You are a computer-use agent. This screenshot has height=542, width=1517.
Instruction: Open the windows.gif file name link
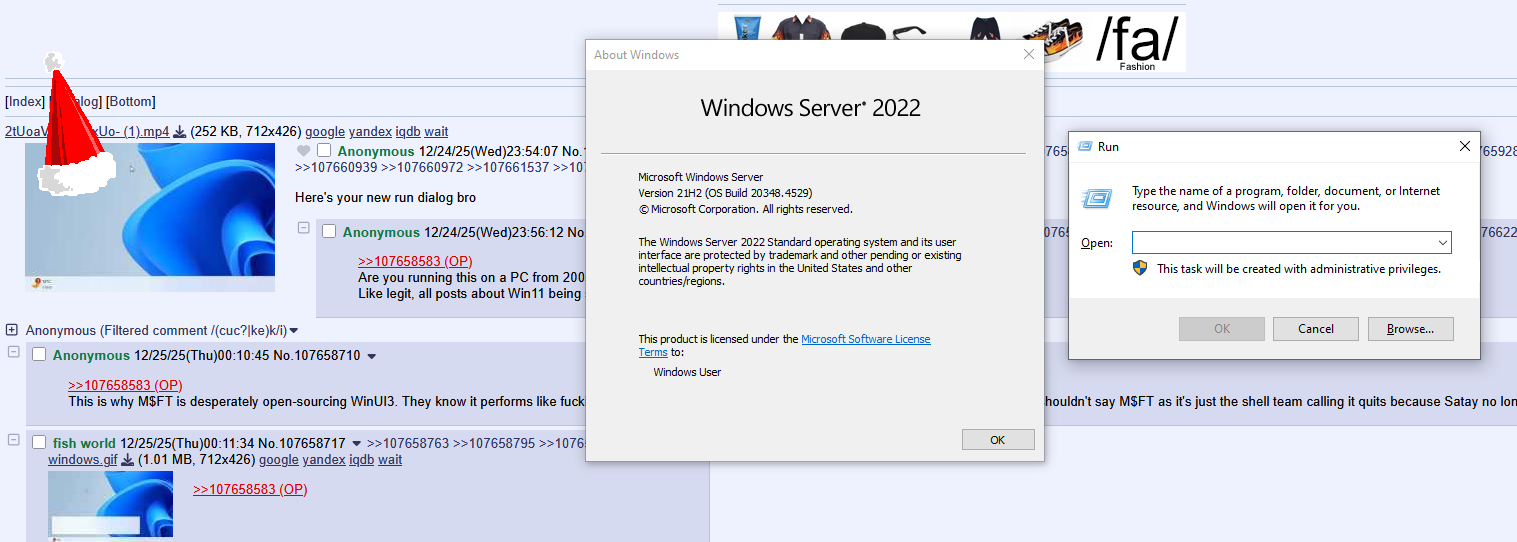click(83, 460)
